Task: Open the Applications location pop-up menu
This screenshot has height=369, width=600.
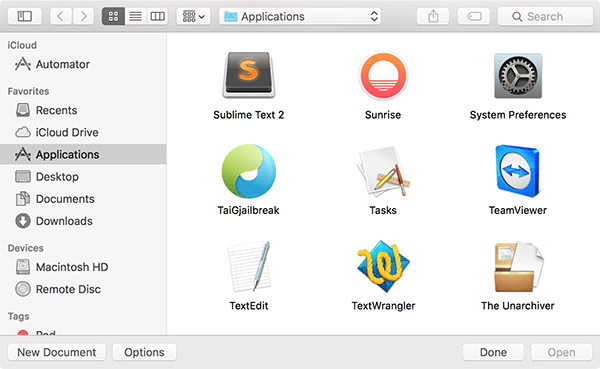Action: (300, 16)
